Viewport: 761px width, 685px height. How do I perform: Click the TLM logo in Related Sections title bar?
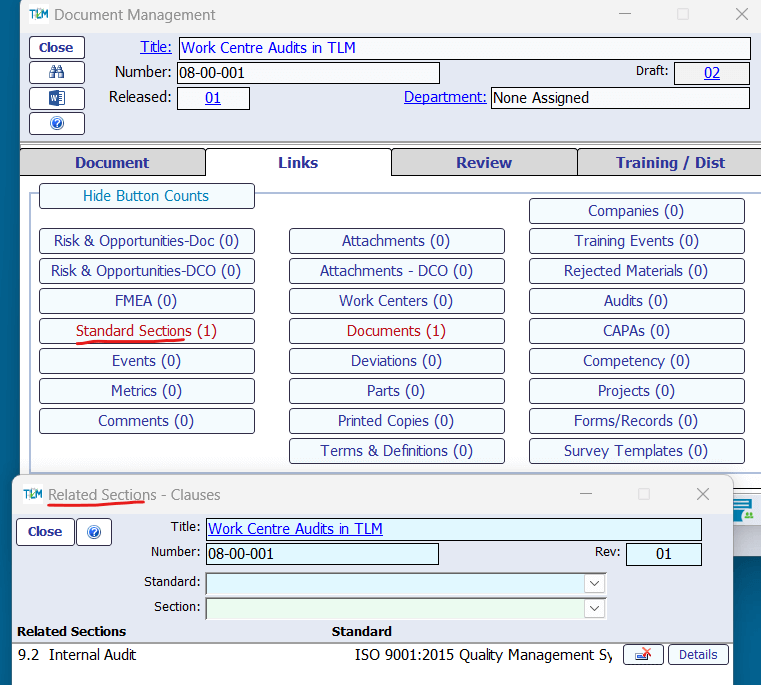[33, 494]
